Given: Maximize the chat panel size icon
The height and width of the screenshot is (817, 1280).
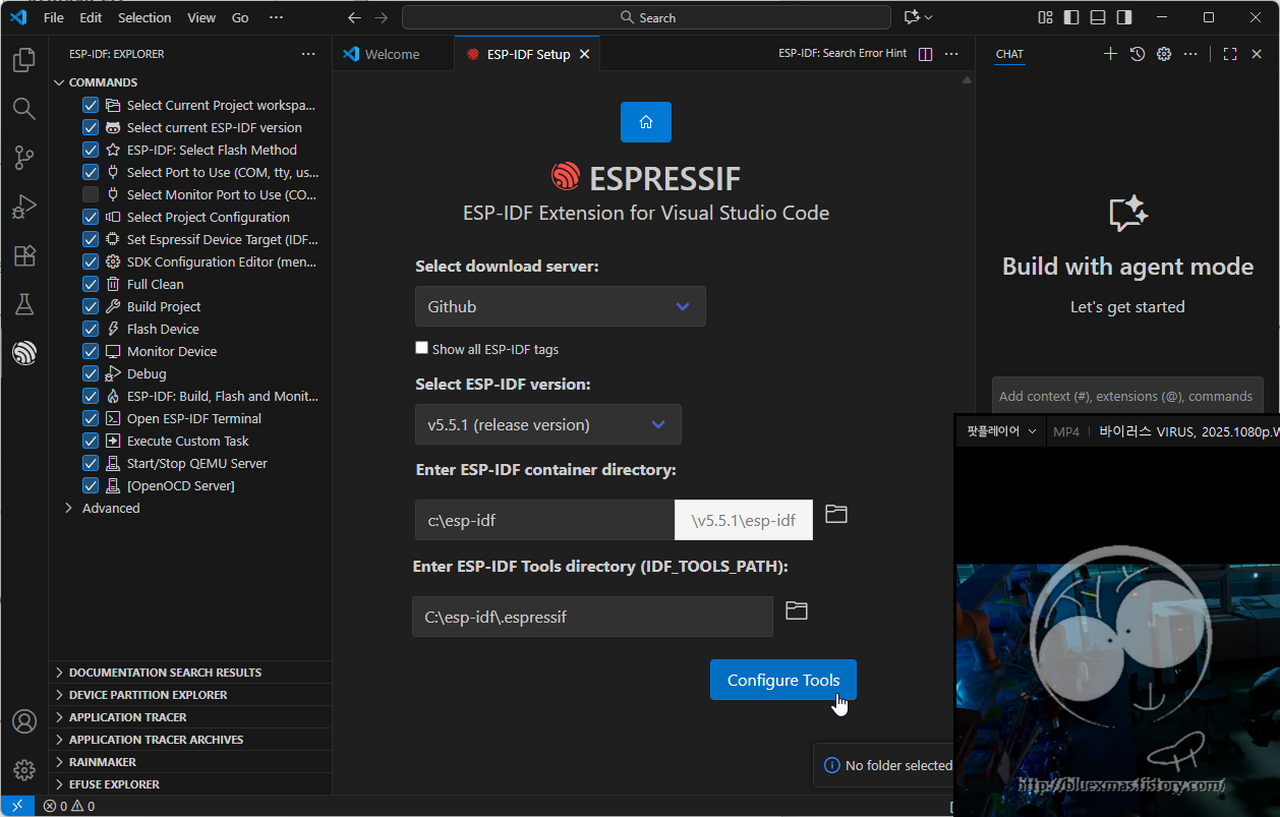Looking at the screenshot, I should tap(1230, 54).
